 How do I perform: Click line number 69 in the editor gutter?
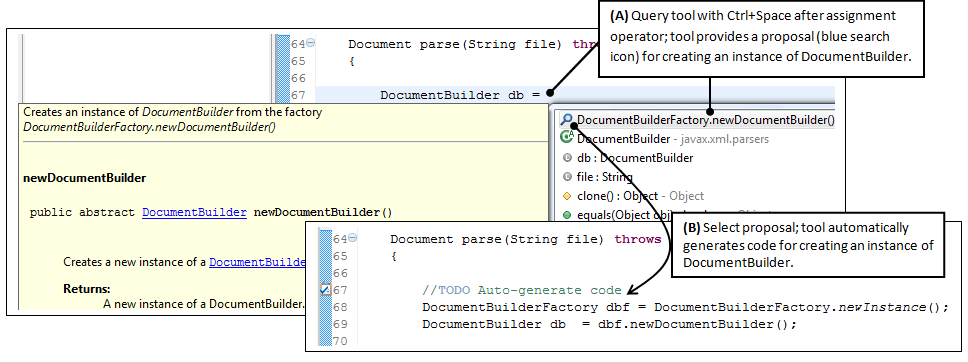pyautogui.click(x=340, y=324)
